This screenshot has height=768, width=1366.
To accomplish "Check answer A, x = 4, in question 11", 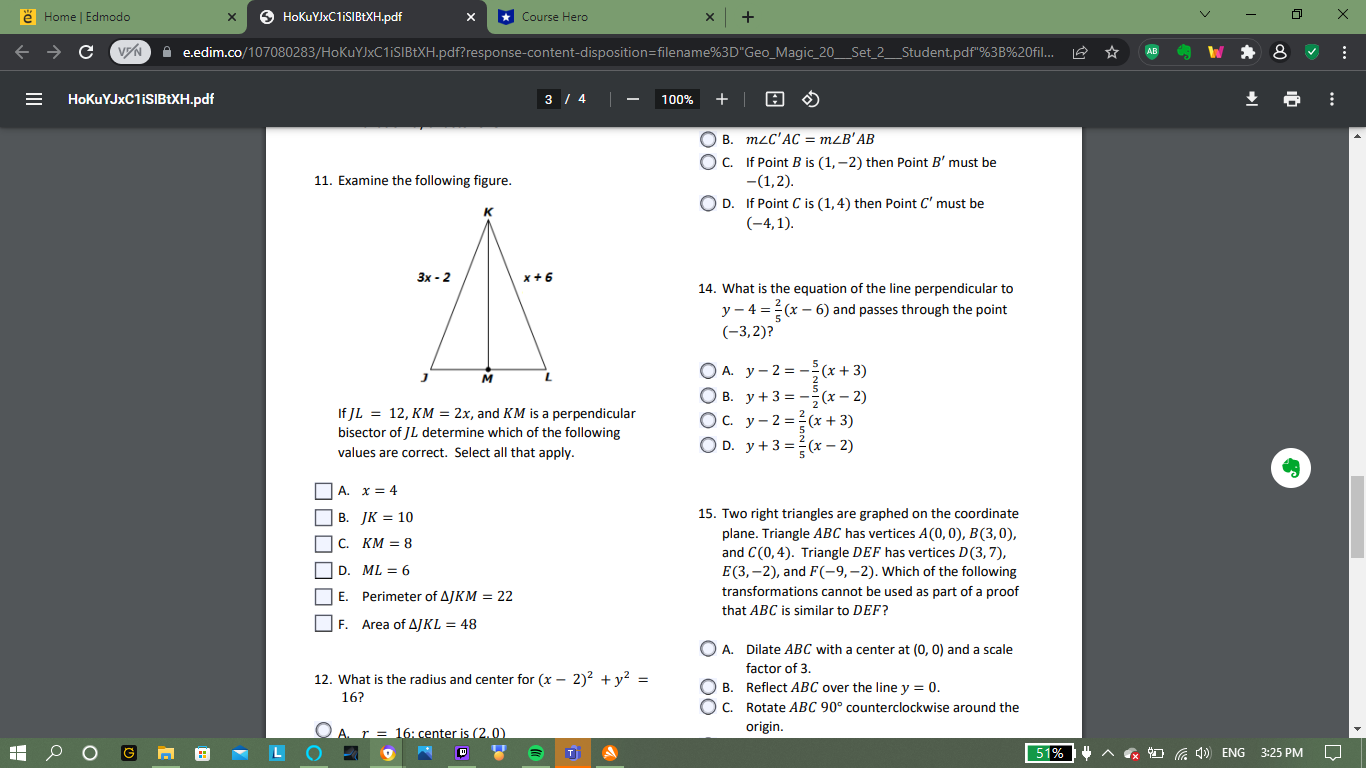I will pyautogui.click(x=323, y=490).
